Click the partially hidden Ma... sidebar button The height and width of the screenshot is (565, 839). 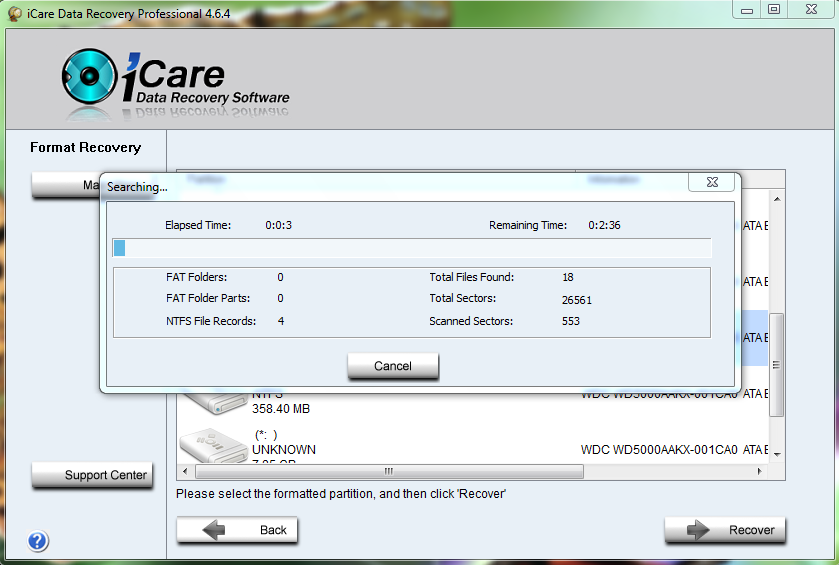pos(65,185)
